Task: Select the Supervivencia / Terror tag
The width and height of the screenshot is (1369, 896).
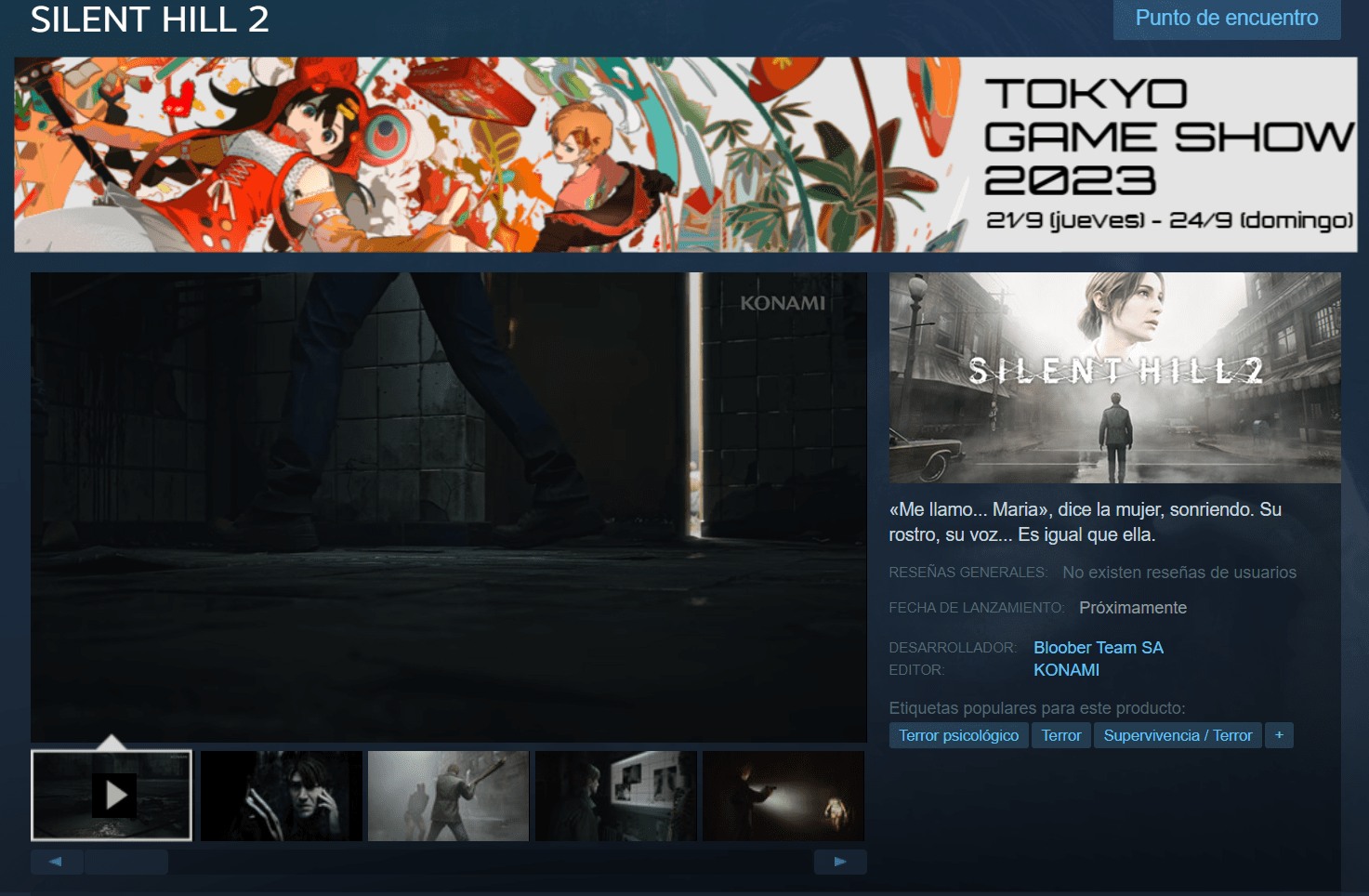Action: coord(1177,734)
